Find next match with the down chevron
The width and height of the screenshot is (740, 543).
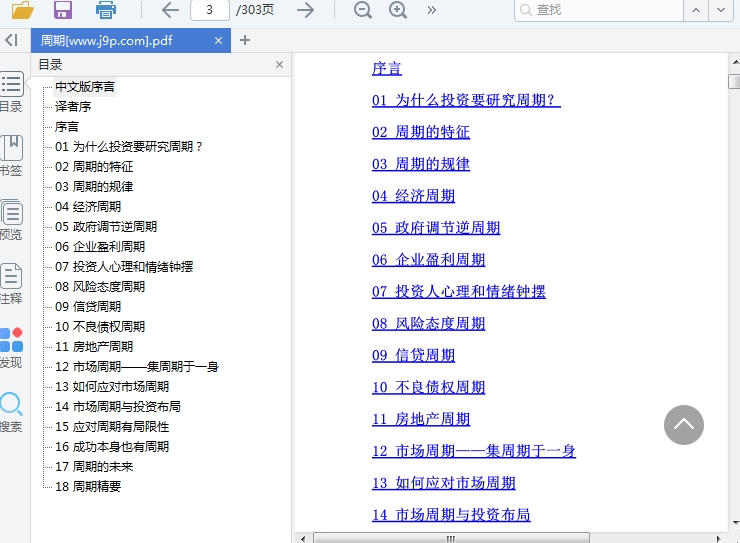pyautogui.click(x=721, y=10)
